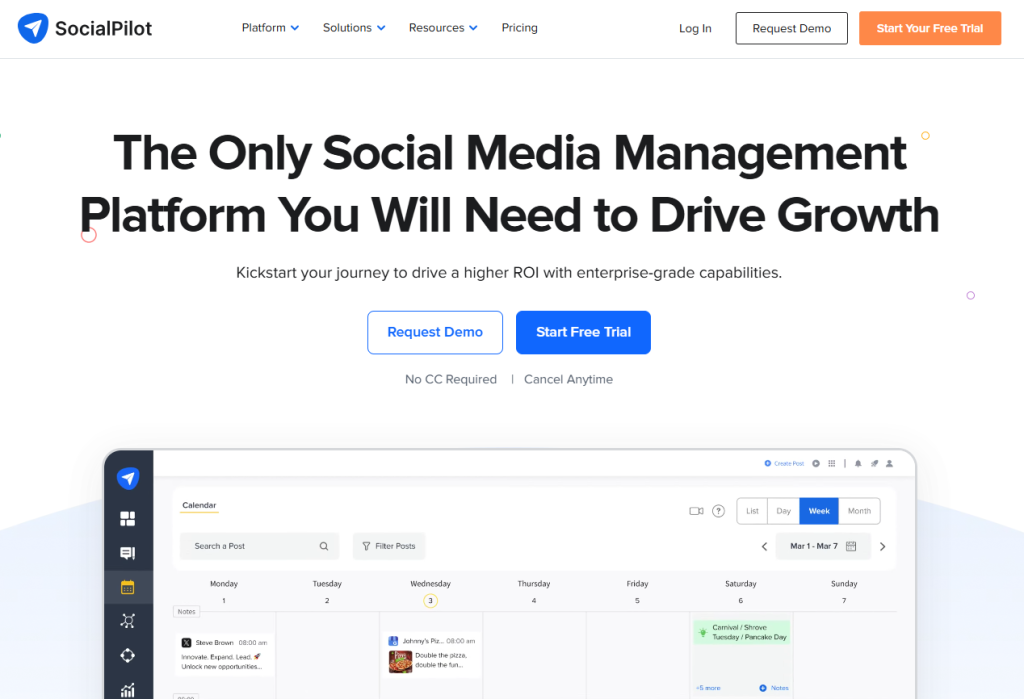Select the Week view tab
This screenshot has height=699, width=1024.
[819, 511]
